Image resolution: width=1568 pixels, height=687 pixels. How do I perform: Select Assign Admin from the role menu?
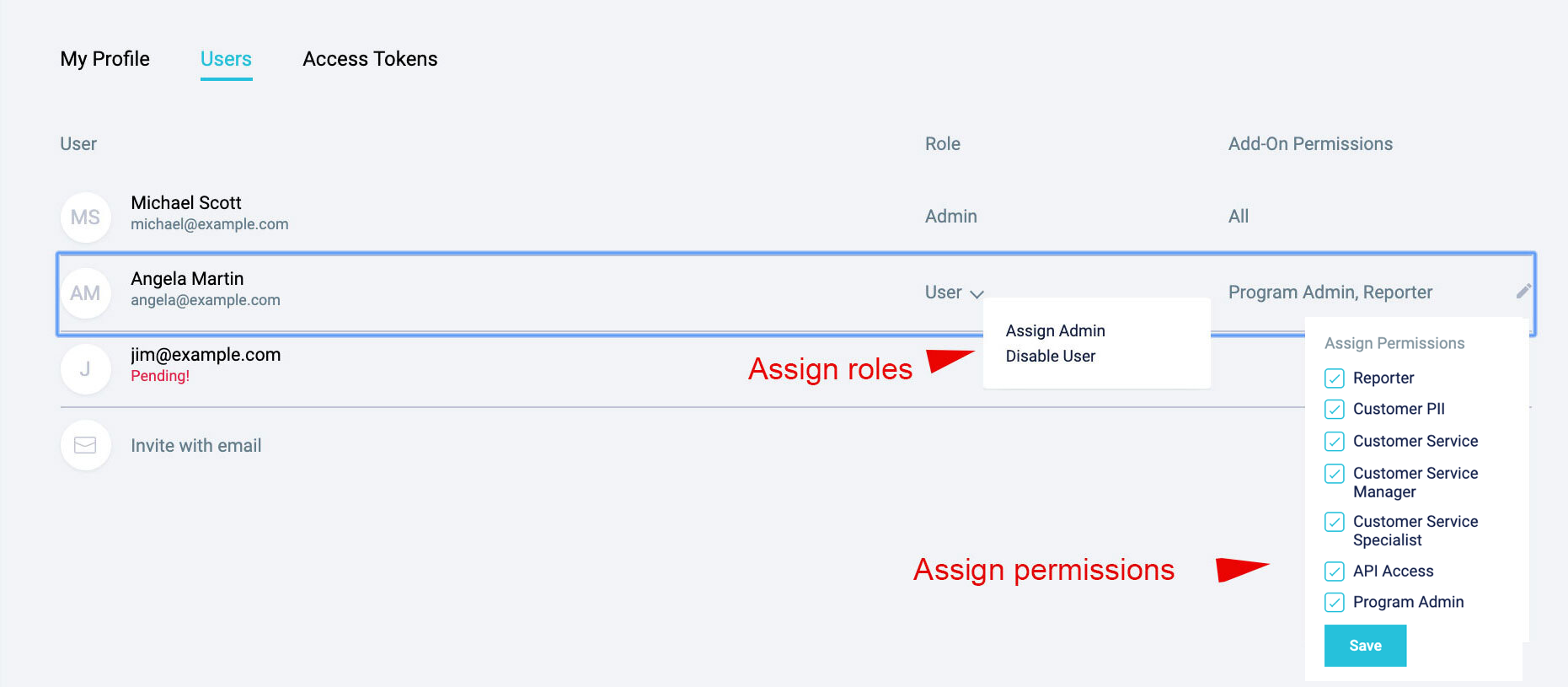pos(1055,330)
